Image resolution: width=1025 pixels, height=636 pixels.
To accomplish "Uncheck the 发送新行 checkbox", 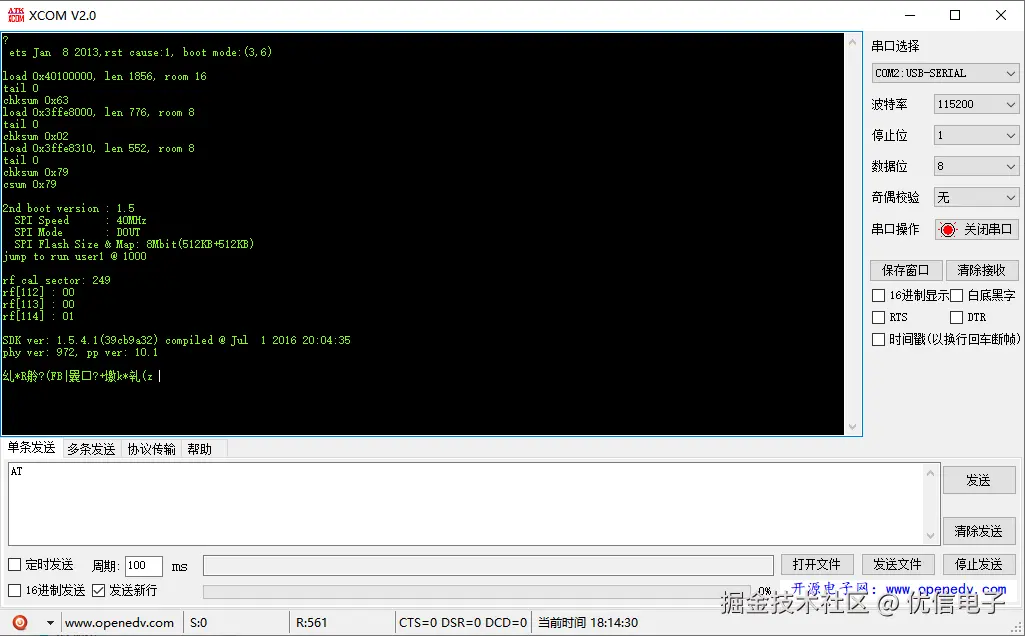I will click(98, 590).
